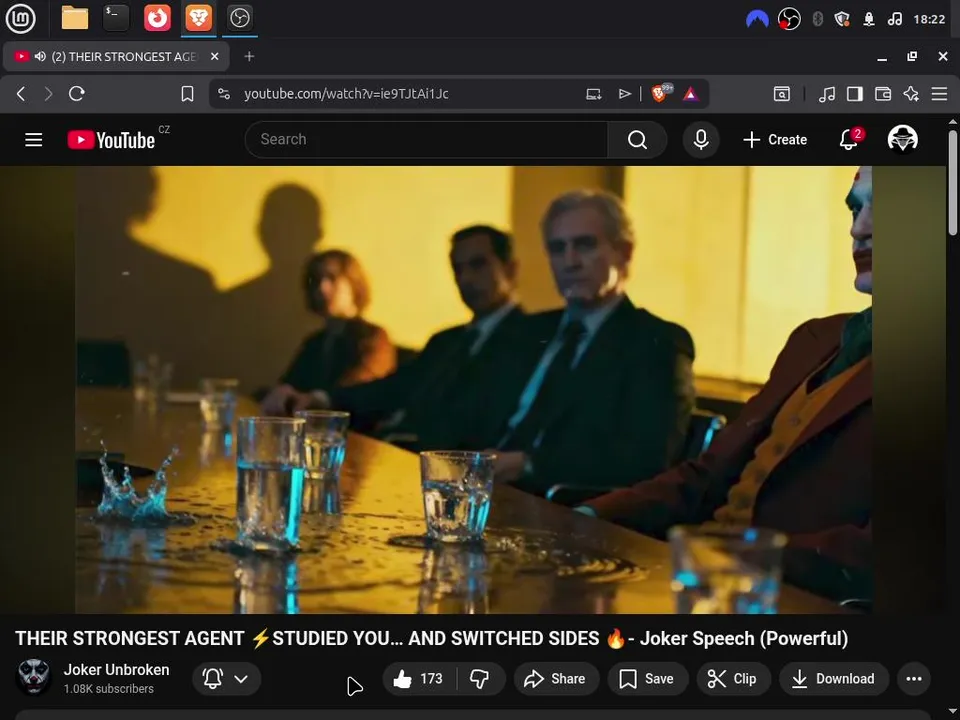Select the THEIR STRONGEST AGENT browser tab

pyautogui.click(x=116, y=56)
